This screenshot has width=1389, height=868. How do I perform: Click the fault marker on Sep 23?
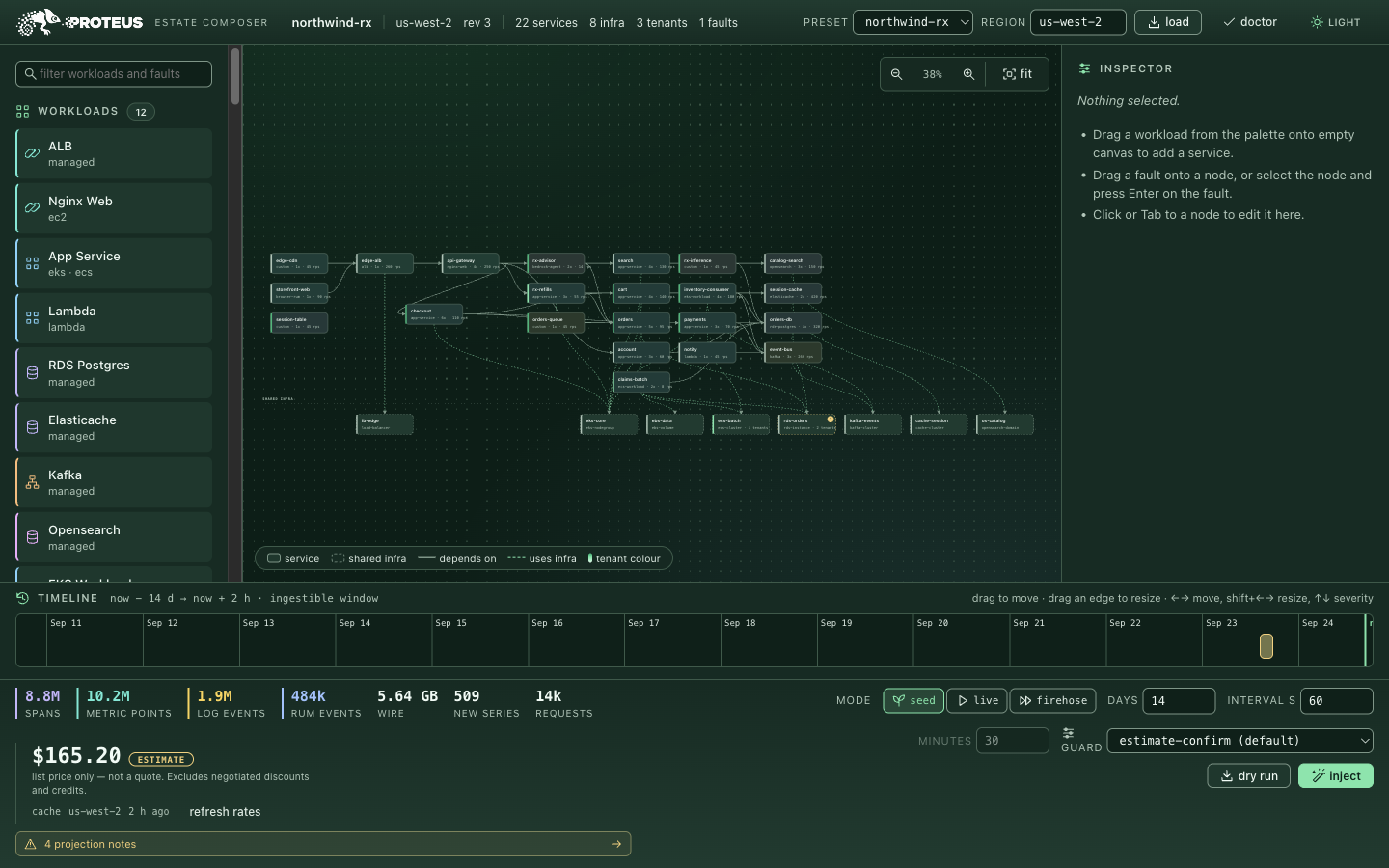1266,646
